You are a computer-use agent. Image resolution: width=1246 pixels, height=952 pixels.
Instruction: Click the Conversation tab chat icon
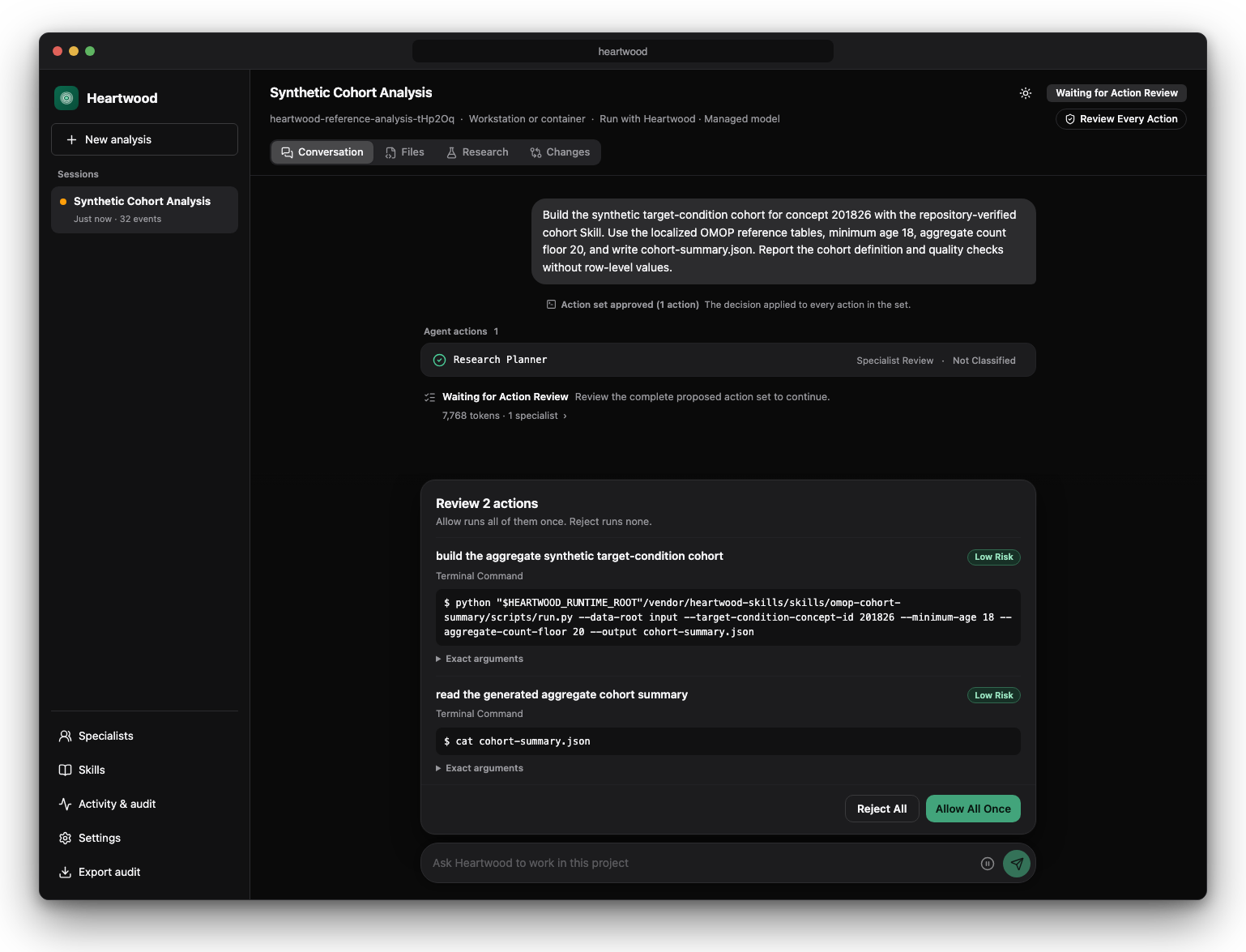tap(287, 152)
